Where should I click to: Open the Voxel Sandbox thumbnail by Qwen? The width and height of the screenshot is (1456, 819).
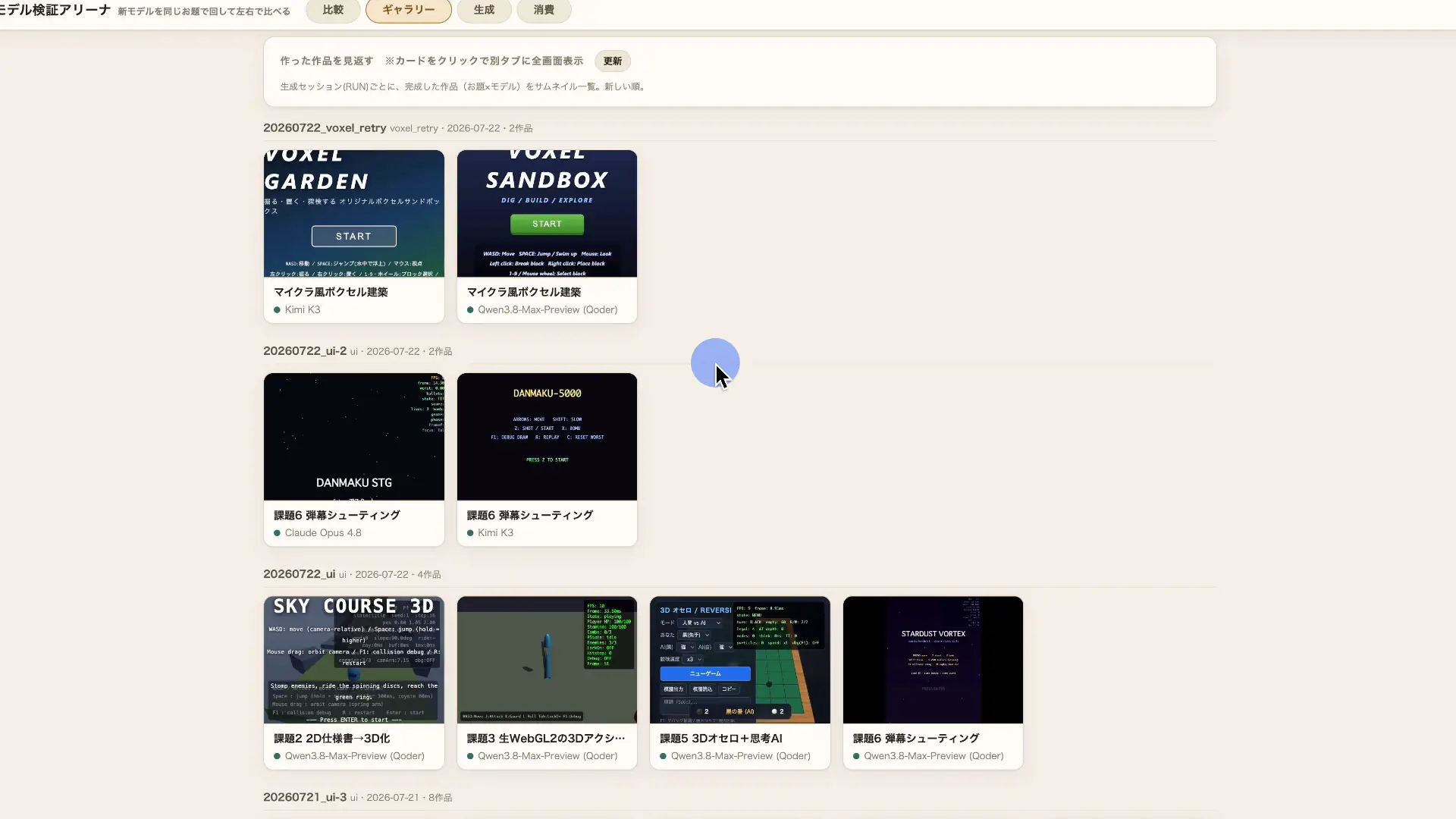pyautogui.click(x=547, y=213)
